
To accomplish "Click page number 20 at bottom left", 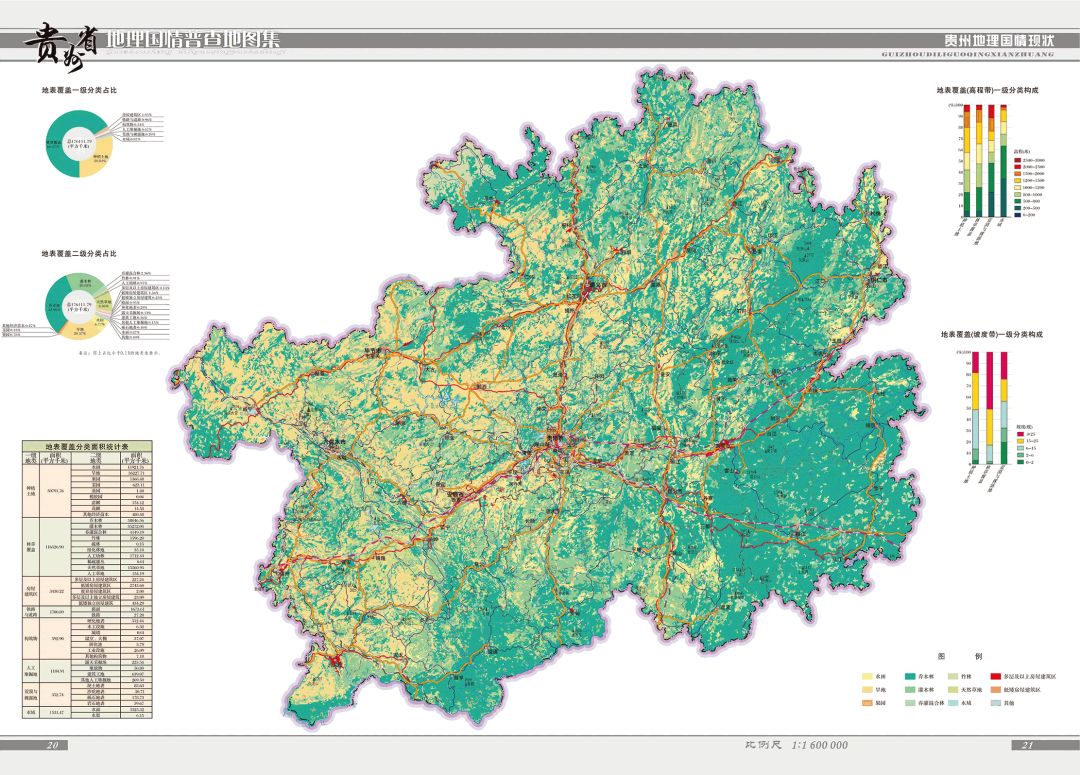I will tap(54, 745).
